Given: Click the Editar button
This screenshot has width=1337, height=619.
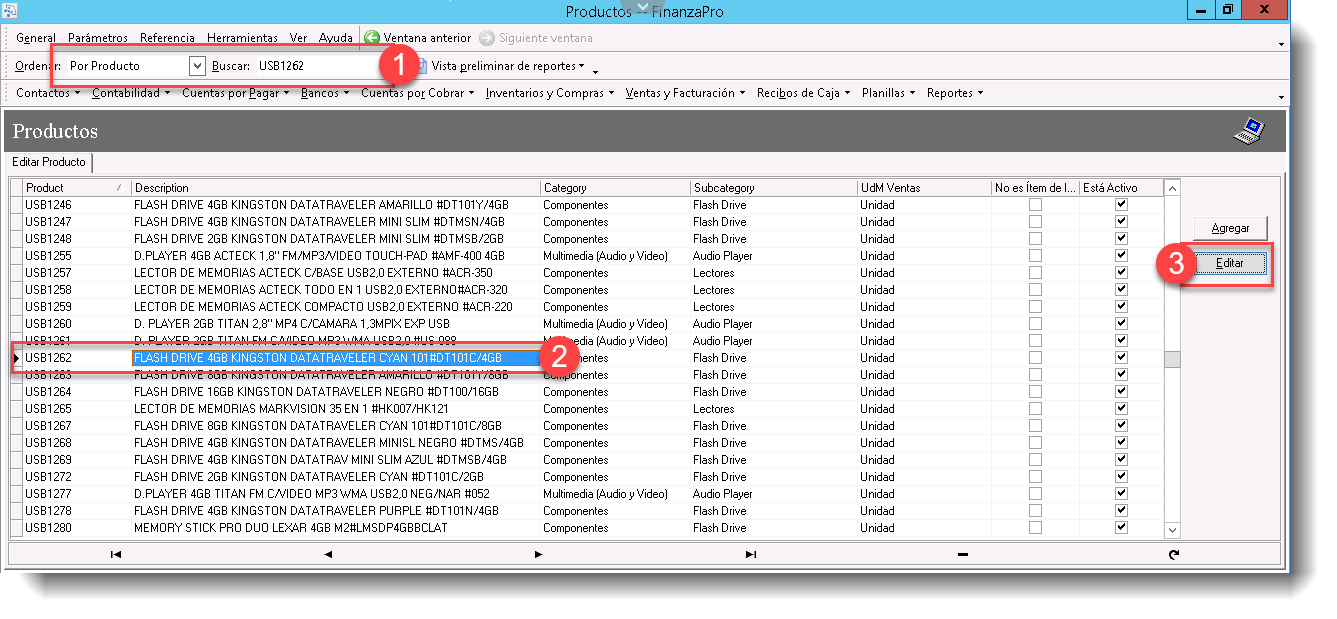Looking at the screenshot, I should click(x=1230, y=263).
